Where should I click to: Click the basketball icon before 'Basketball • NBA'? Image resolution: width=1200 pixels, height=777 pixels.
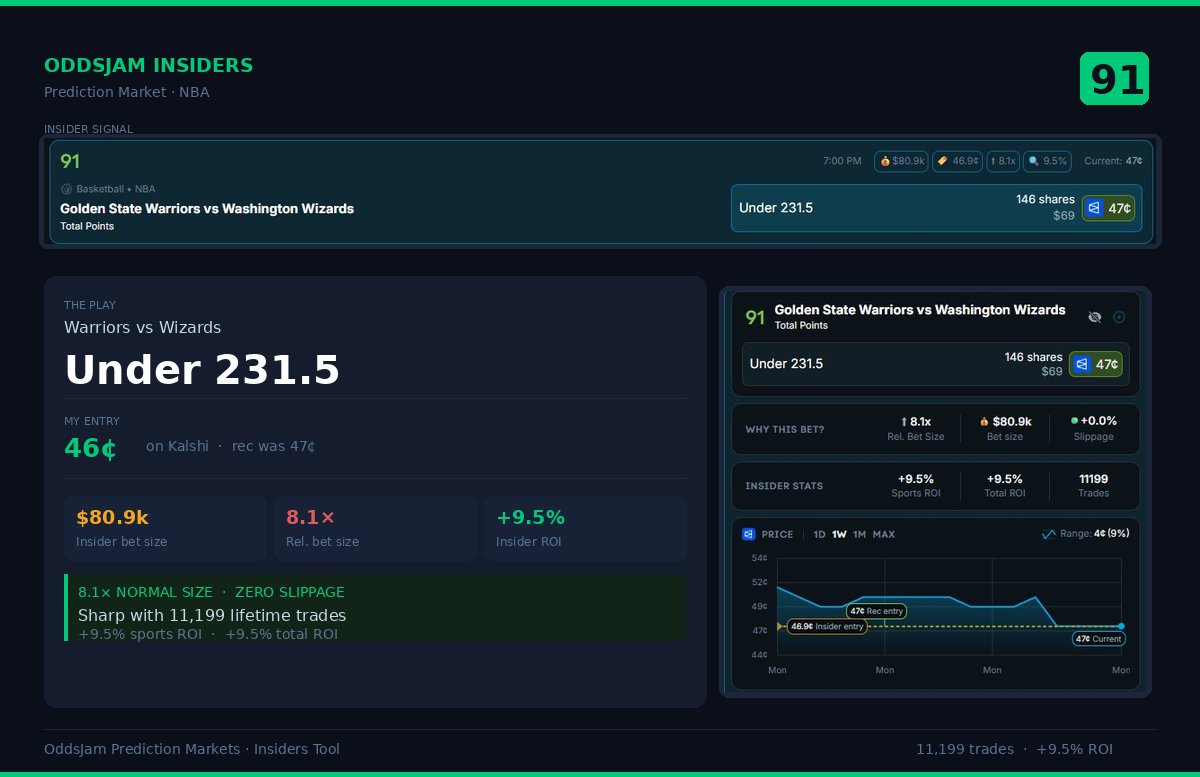pos(66,189)
